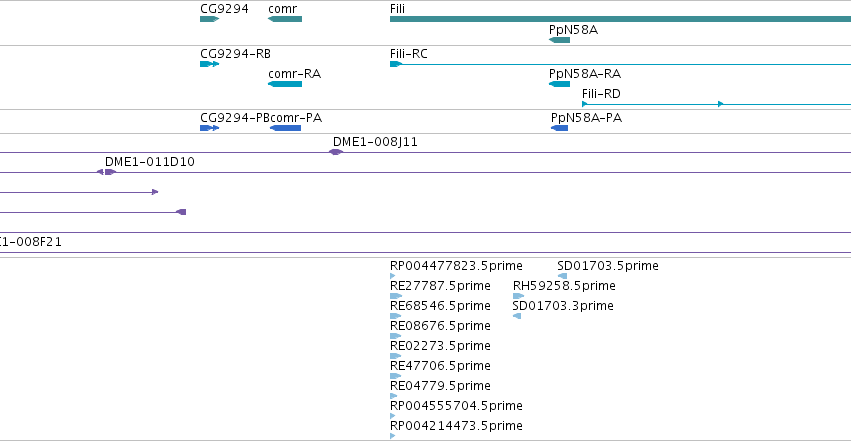Click the Fili gene label
851x441 pixels.
(397, 9)
